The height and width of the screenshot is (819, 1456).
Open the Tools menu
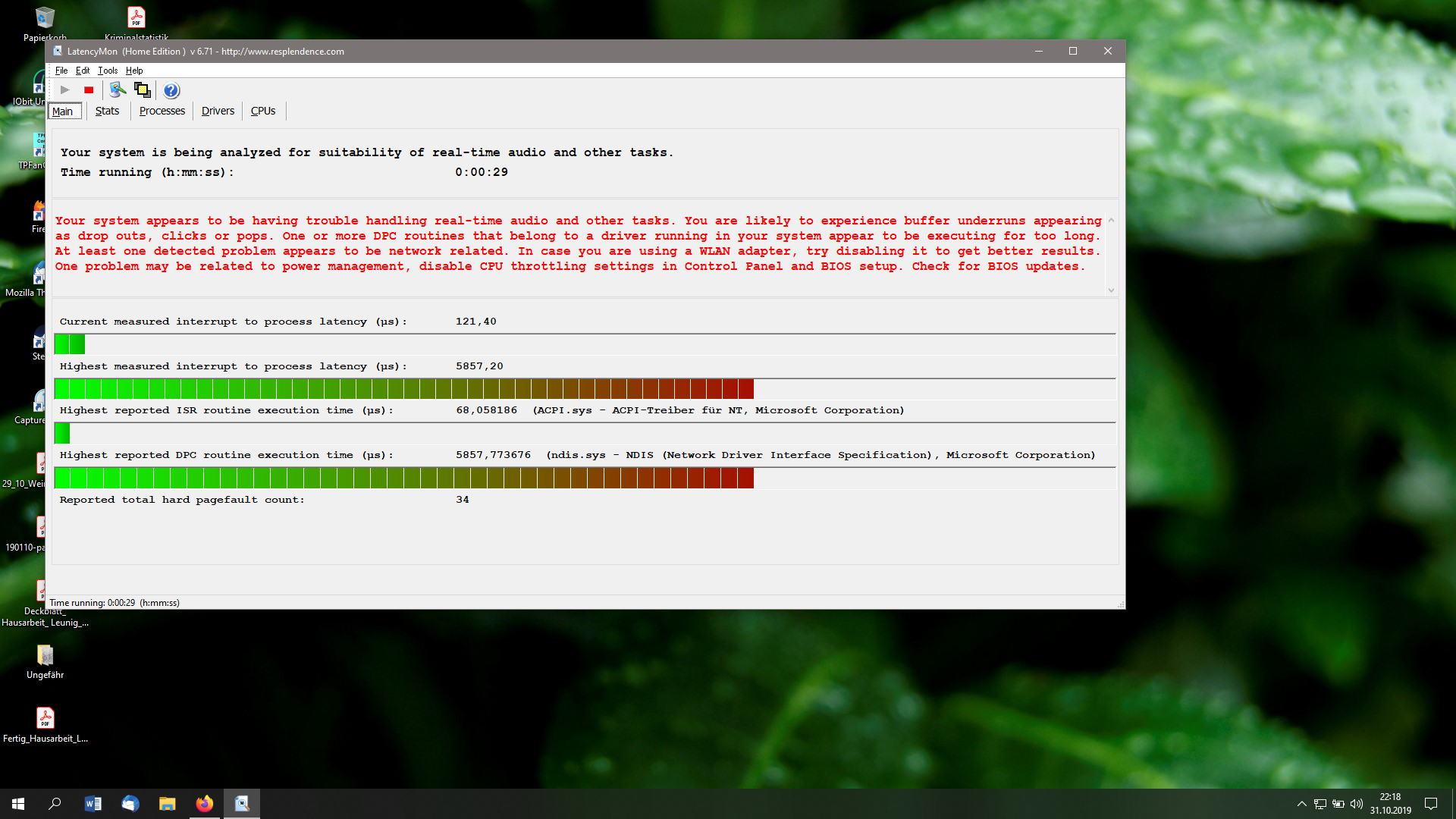click(x=108, y=71)
